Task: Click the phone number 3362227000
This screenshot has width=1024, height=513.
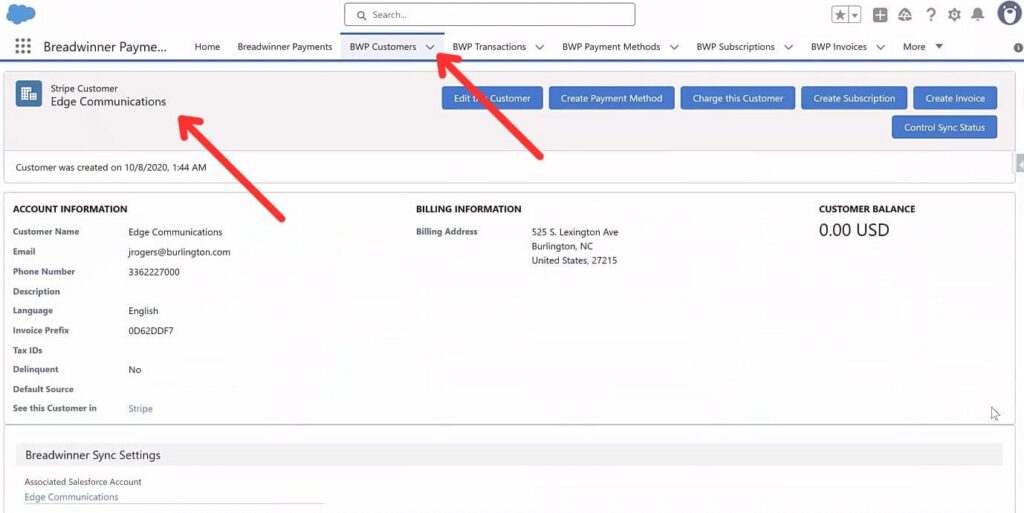Action: [154, 272]
